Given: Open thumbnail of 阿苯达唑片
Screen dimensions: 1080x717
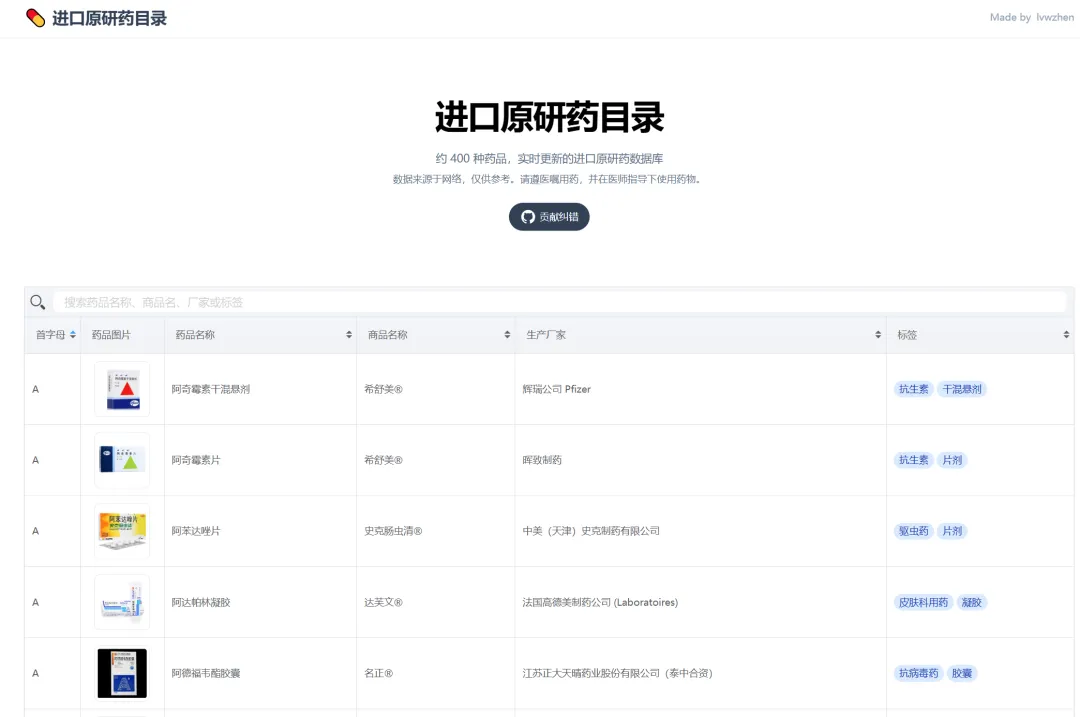Looking at the screenshot, I should coord(122,531).
